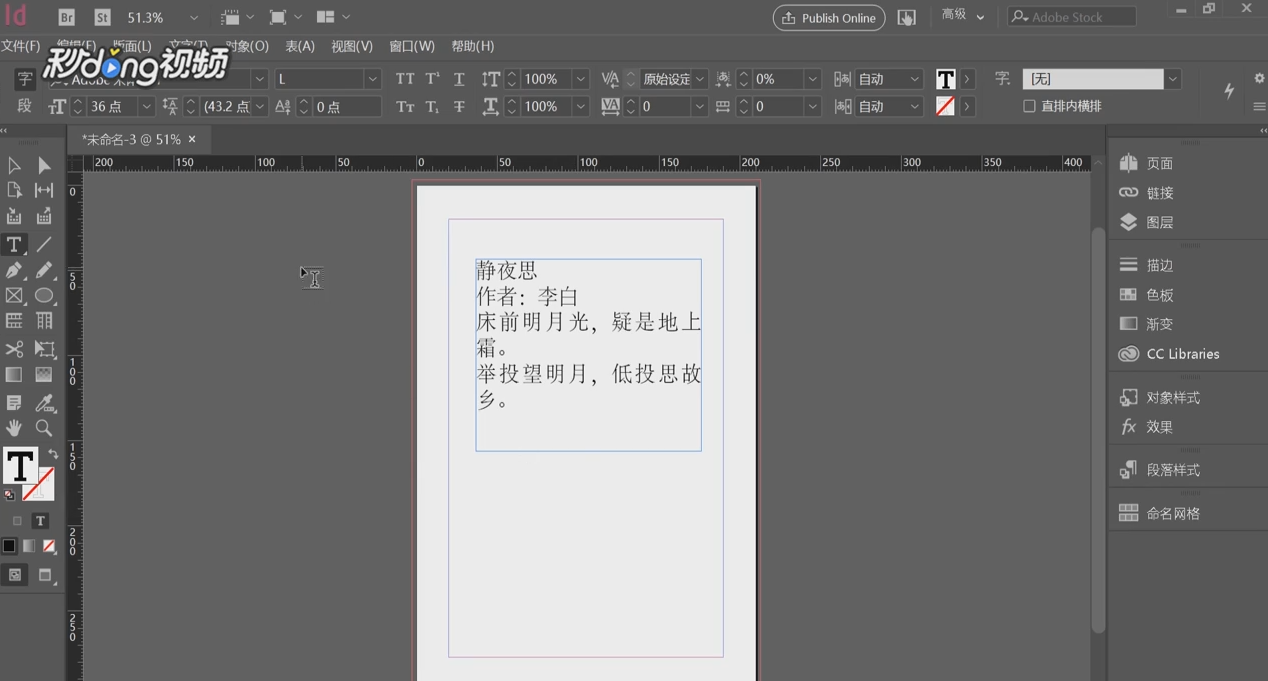Open the 高级 workspace switcher dropdown

(x=963, y=16)
